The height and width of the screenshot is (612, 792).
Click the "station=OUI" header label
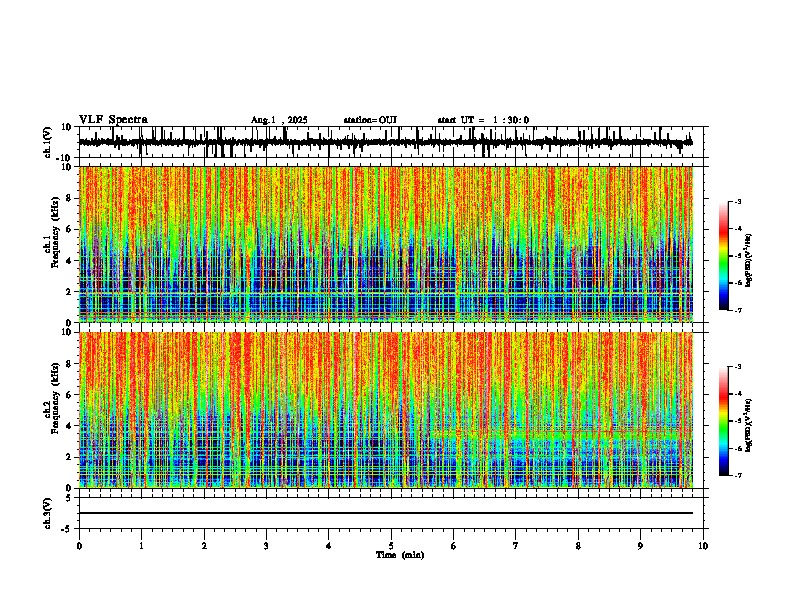click(370, 120)
